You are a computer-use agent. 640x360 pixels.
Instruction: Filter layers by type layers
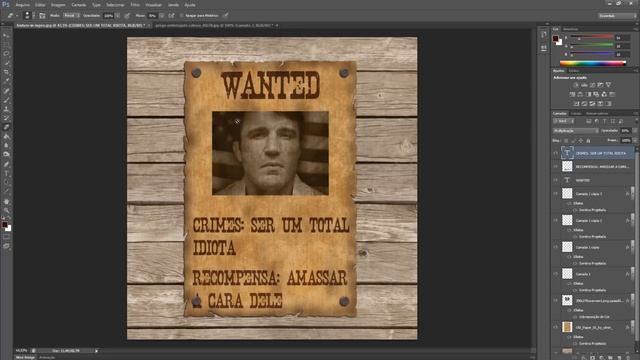pyautogui.click(x=604, y=121)
